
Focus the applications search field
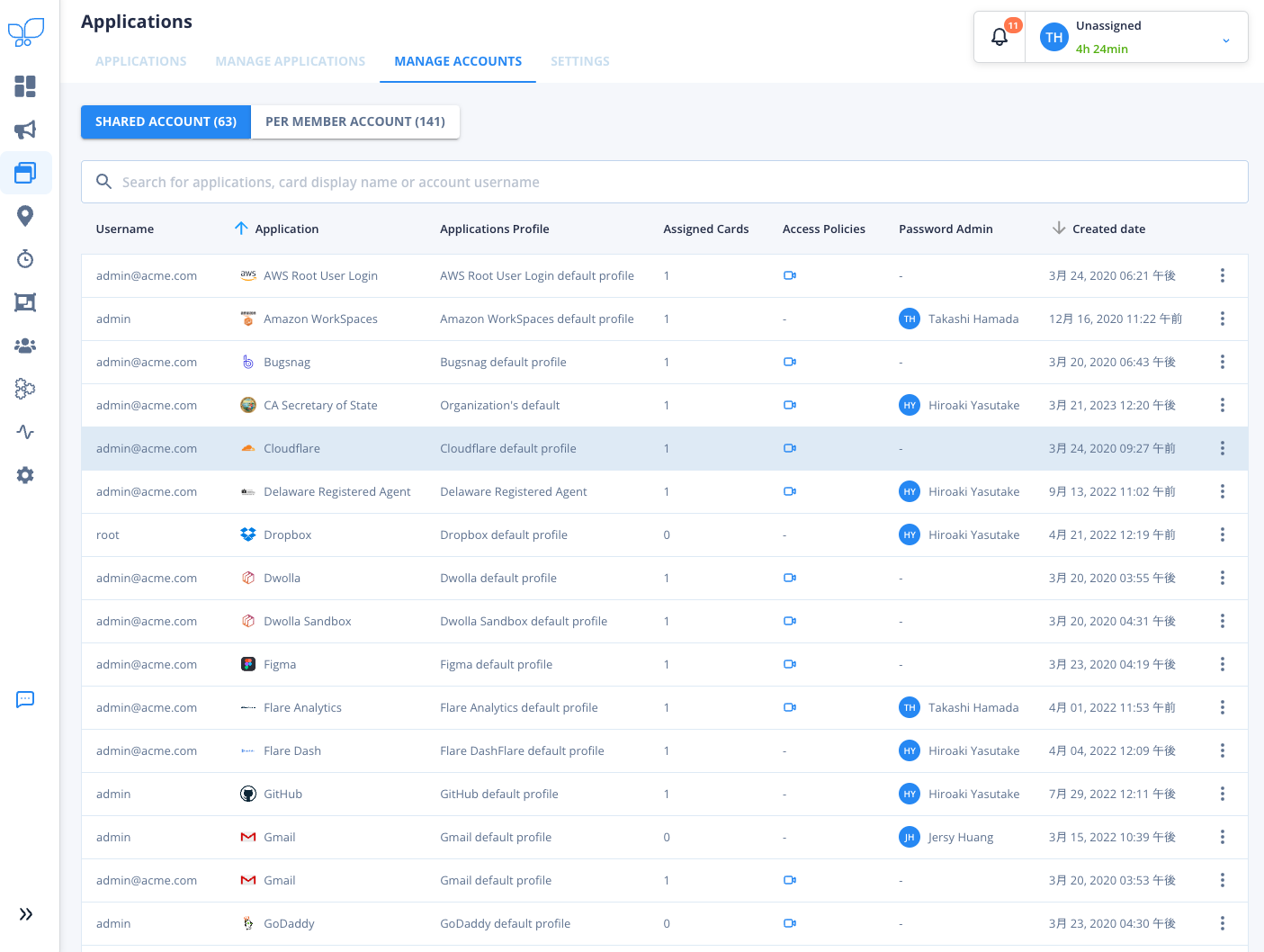pyautogui.click(x=665, y=182)
